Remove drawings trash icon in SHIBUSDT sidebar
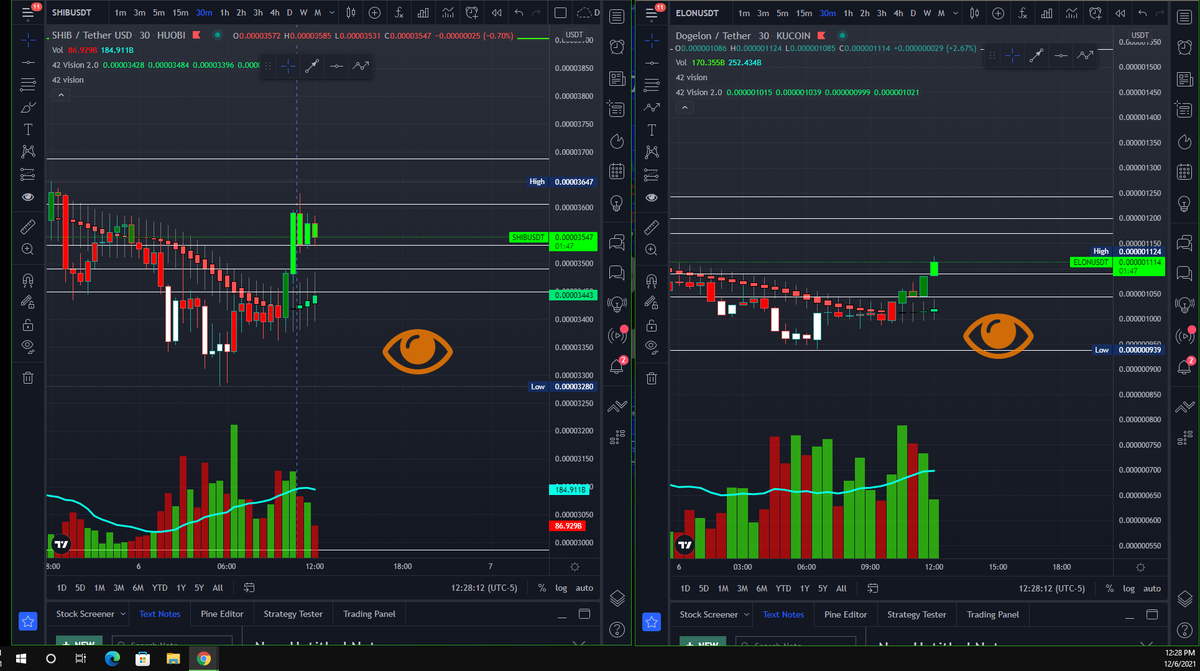Image resolution: width=1200 pixels, height=671 pixels. point(28,378)
